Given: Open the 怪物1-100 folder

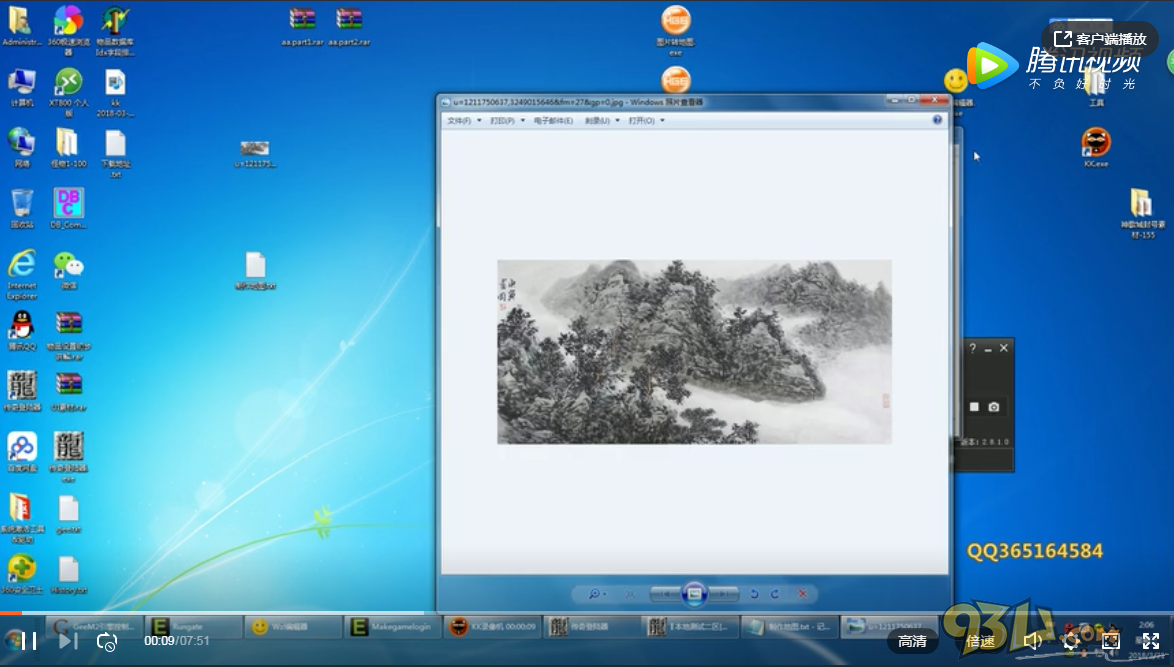Looking at the screenshot, I should pyautogui.click(x=68, y=147).
